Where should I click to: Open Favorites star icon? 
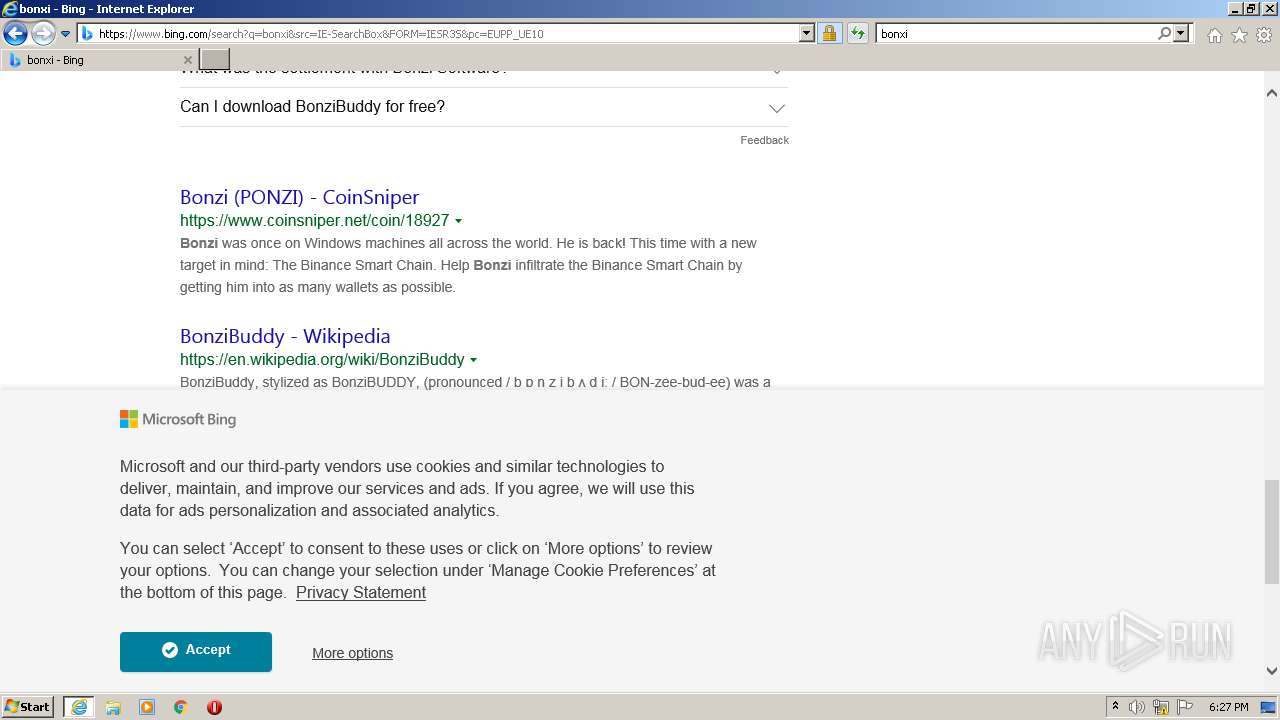click(x=1239, y=35)
